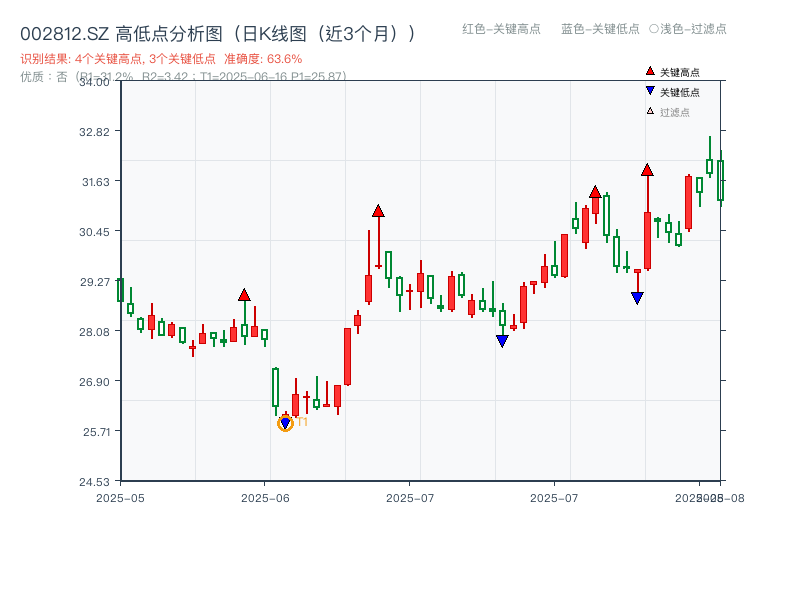Click the blue triangle marker below the mid-July dip

pos(500,341)
